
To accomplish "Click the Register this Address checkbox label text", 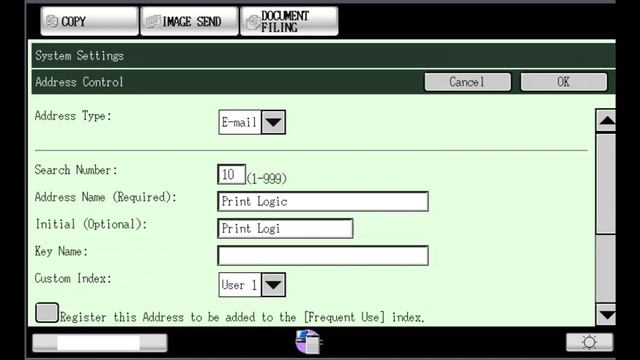I will click(x=242, y=317).
